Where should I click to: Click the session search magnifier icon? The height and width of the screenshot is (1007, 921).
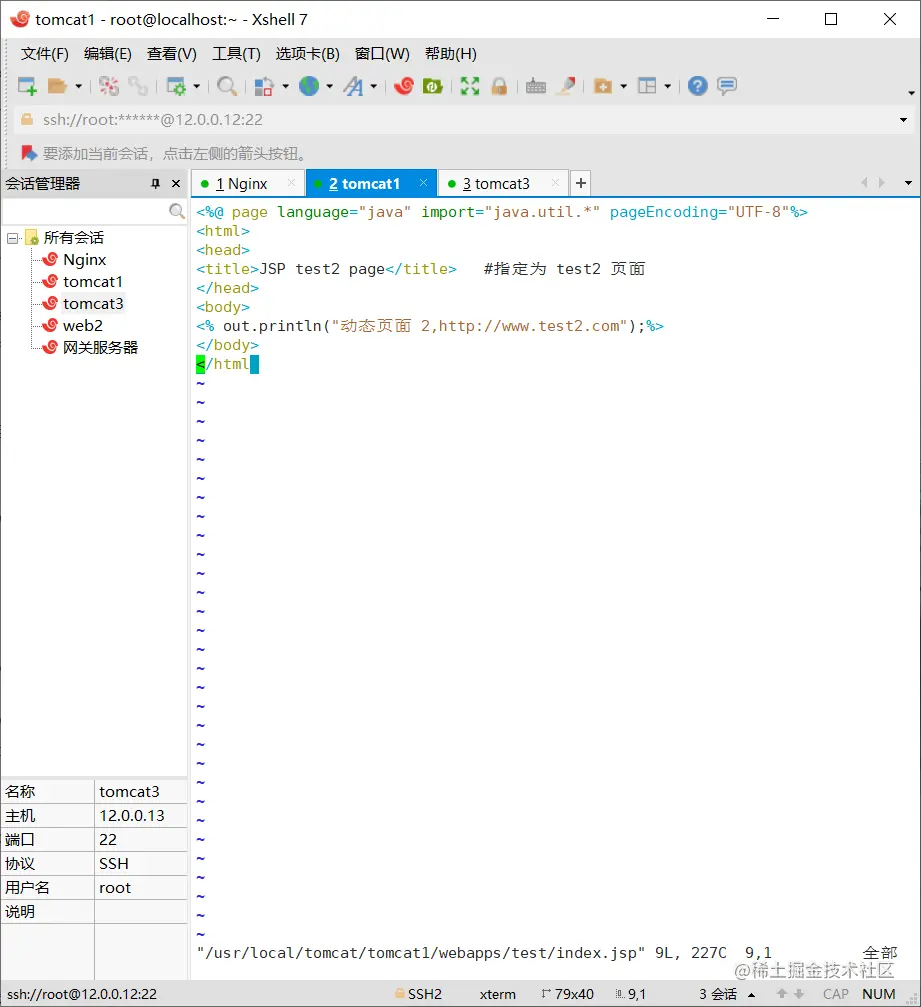[177, 211]
